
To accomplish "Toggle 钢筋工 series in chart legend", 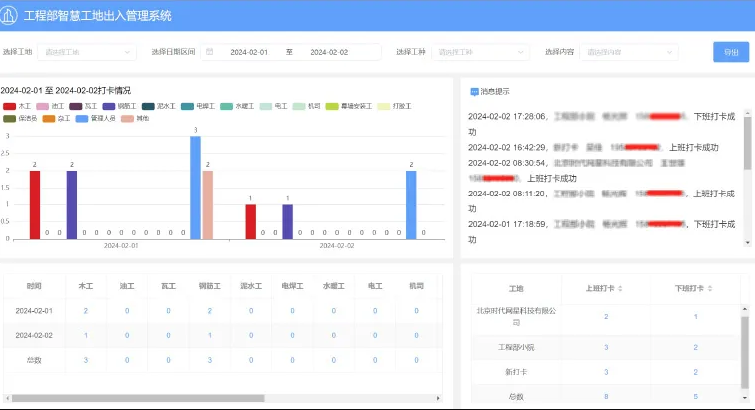I will point(110,105).
